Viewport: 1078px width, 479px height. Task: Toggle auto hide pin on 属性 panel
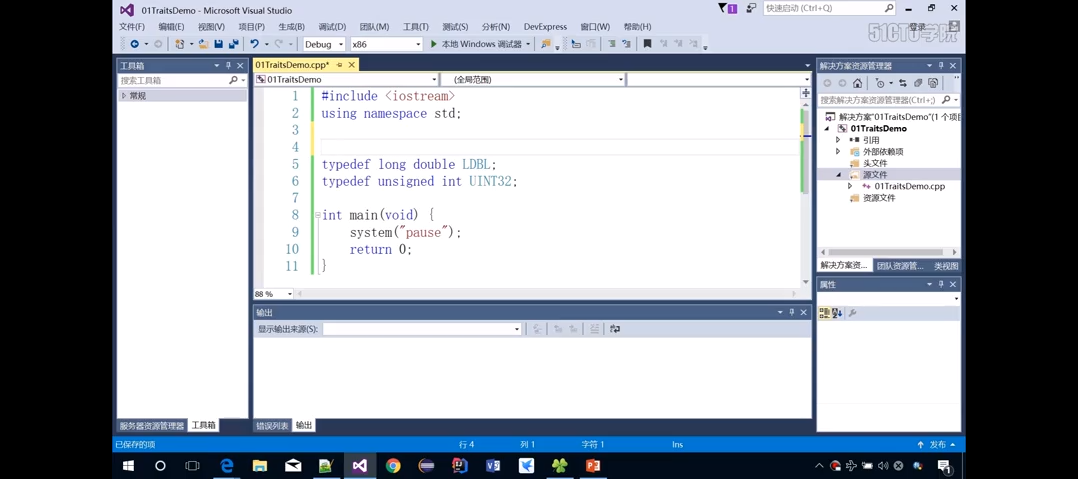941,285
